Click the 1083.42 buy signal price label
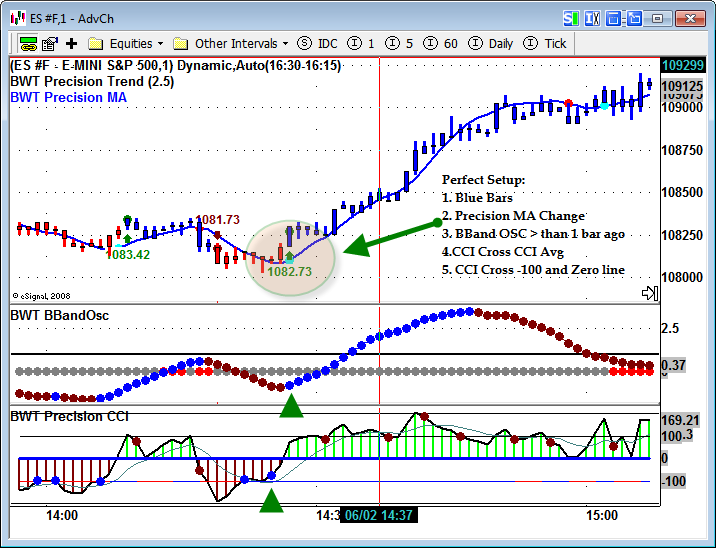 [128, 255]
